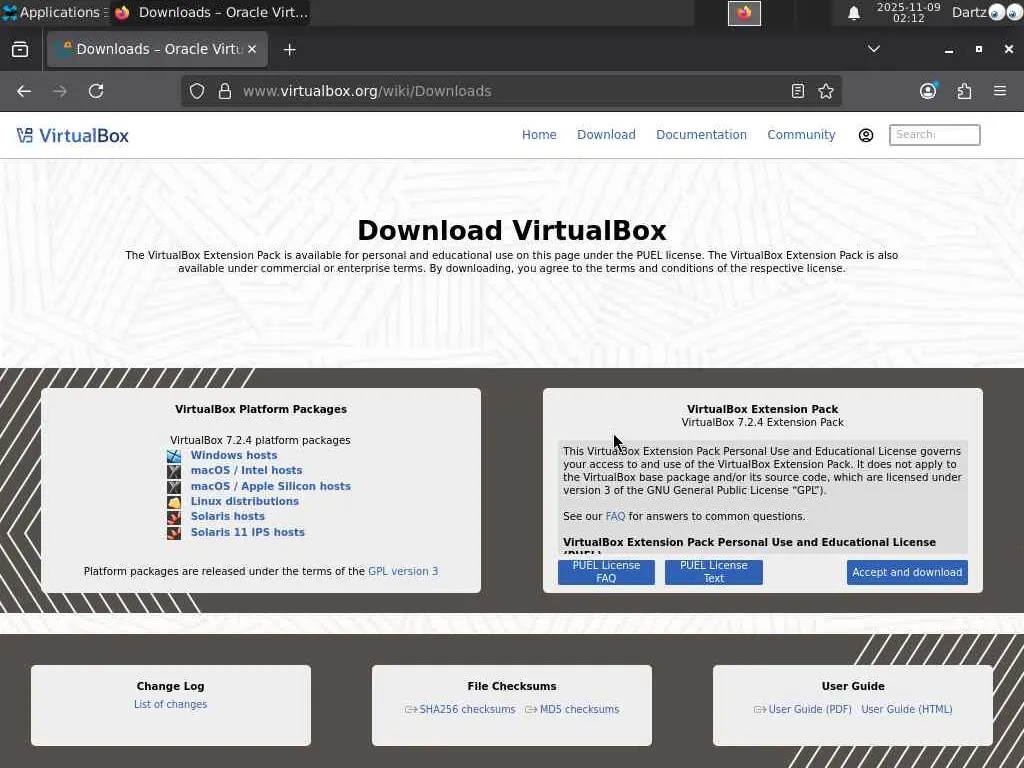Click the Firefox workspace icon in top panel
This screenshot has width=1024, height=768.
point(744,13)
